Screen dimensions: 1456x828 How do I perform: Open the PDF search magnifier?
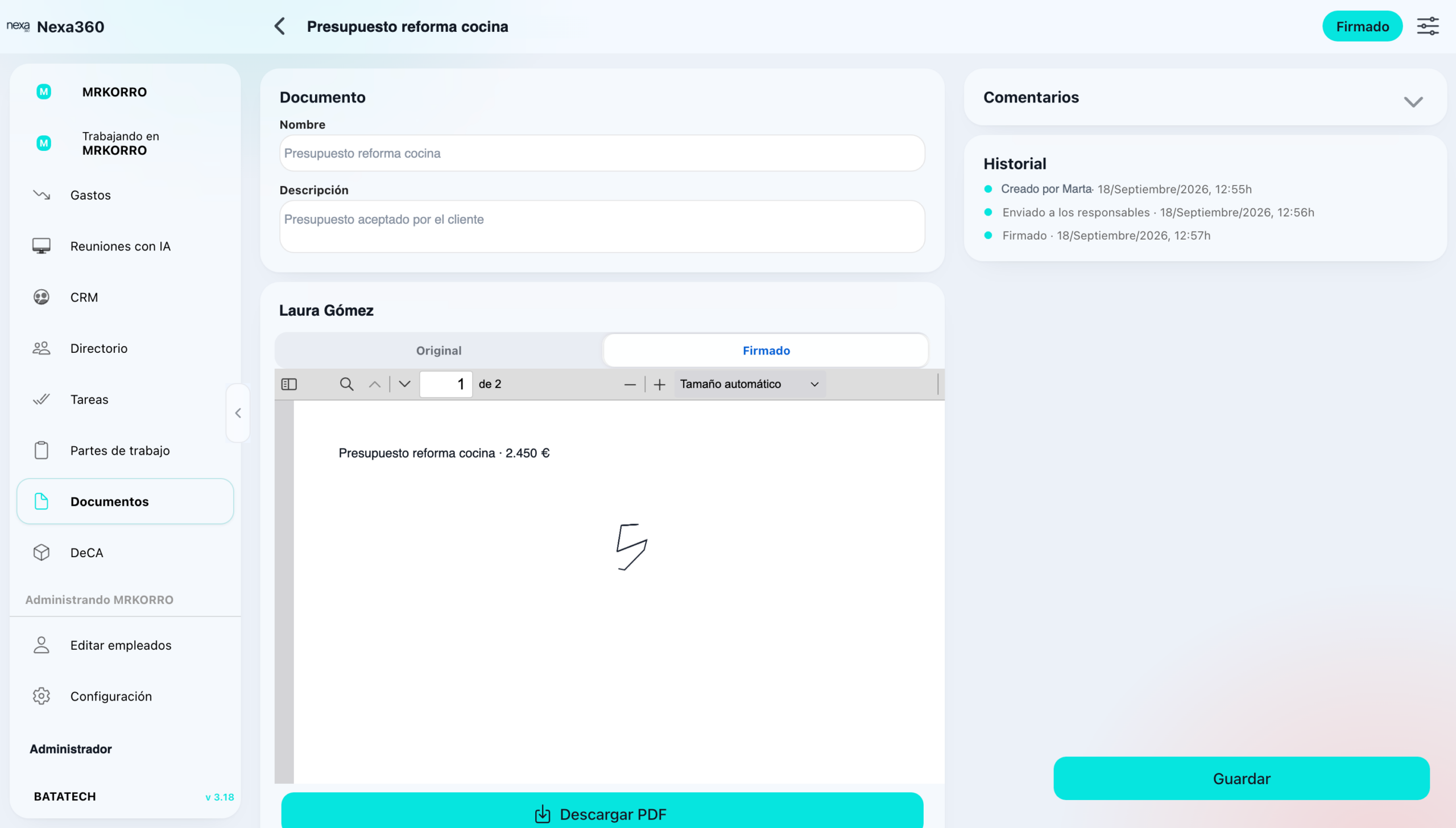pos(346,384)
